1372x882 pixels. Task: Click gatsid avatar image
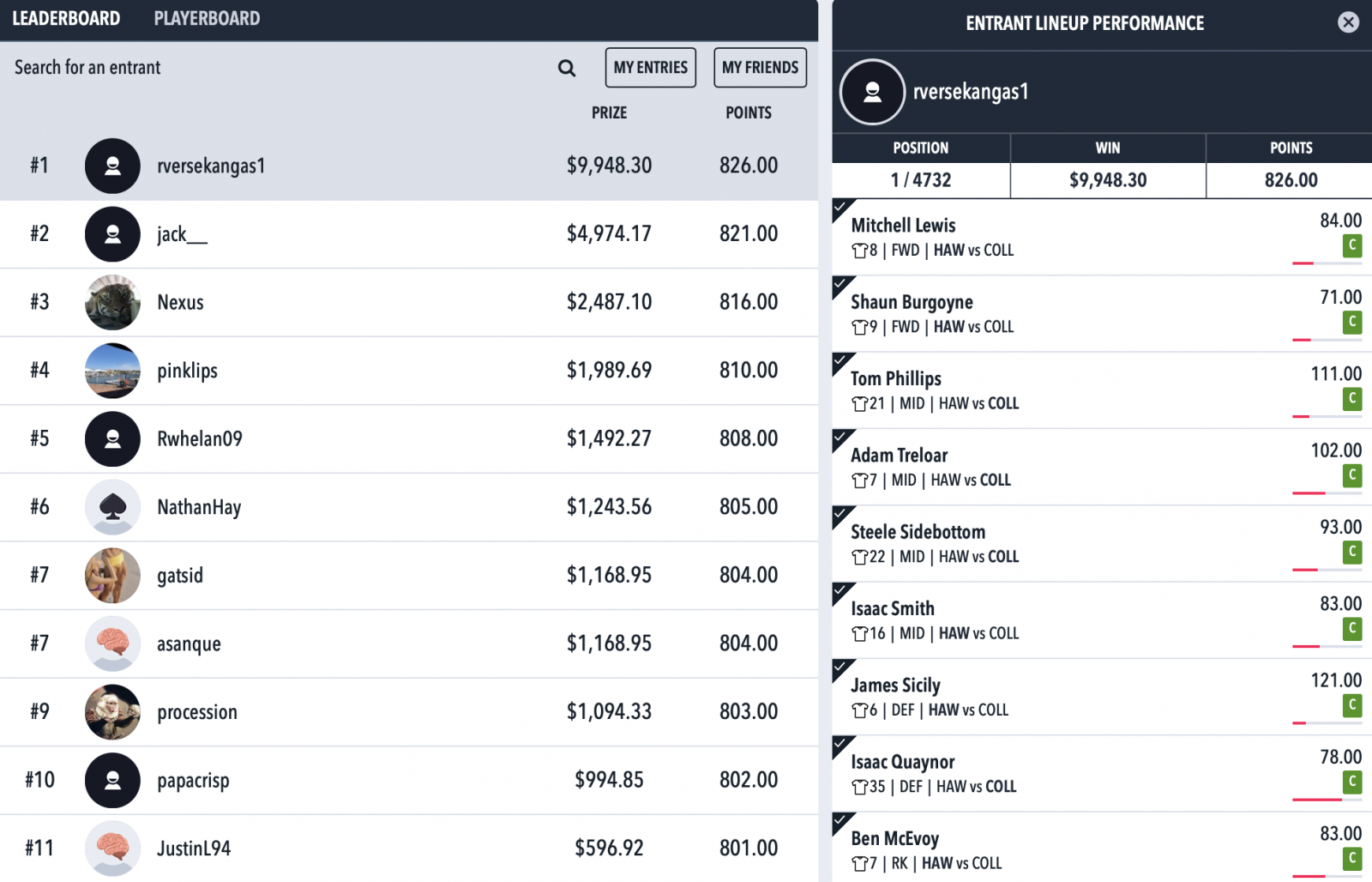[x=112, y=576]
